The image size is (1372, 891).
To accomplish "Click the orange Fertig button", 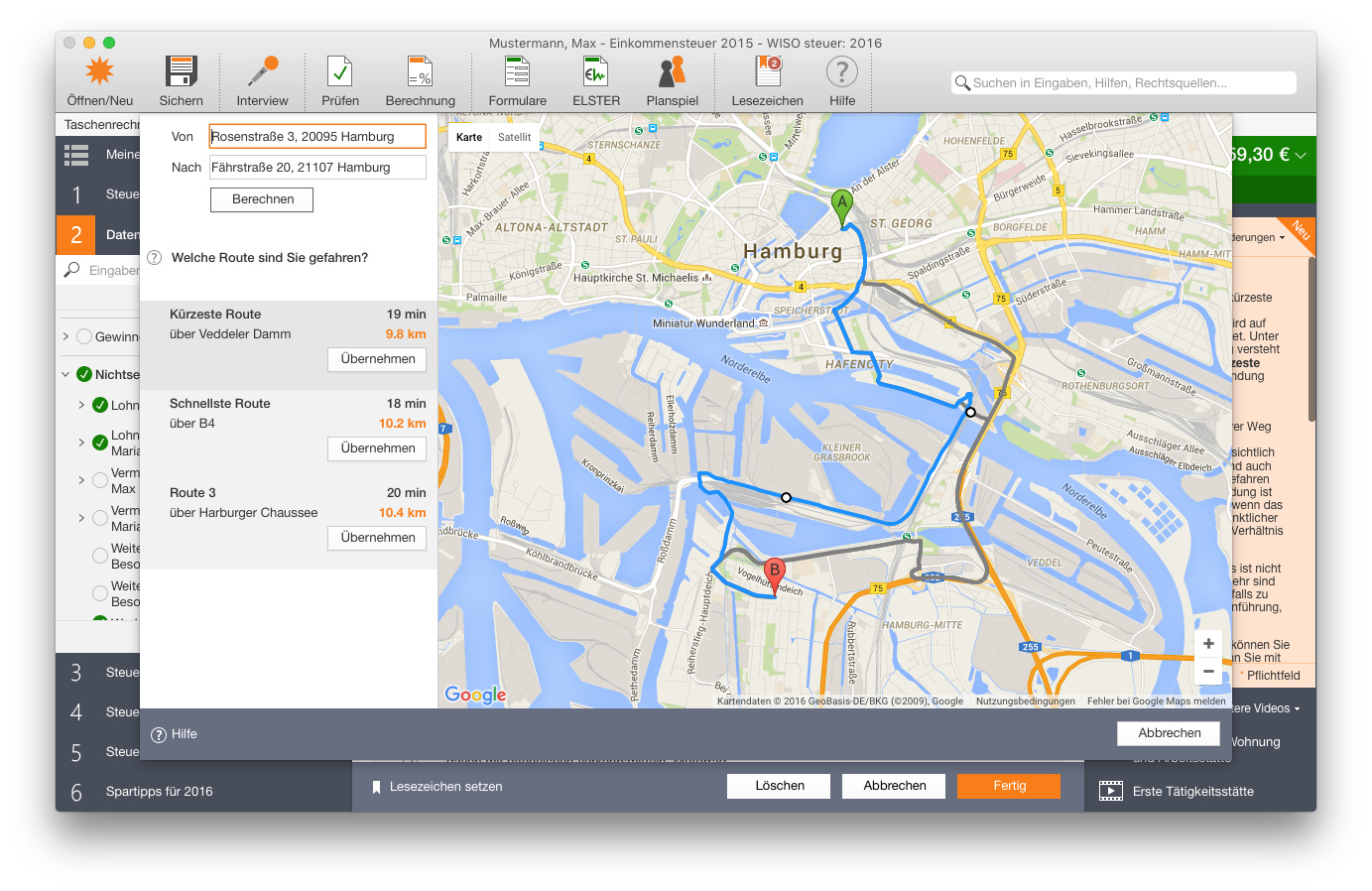I will [1009, 786].
